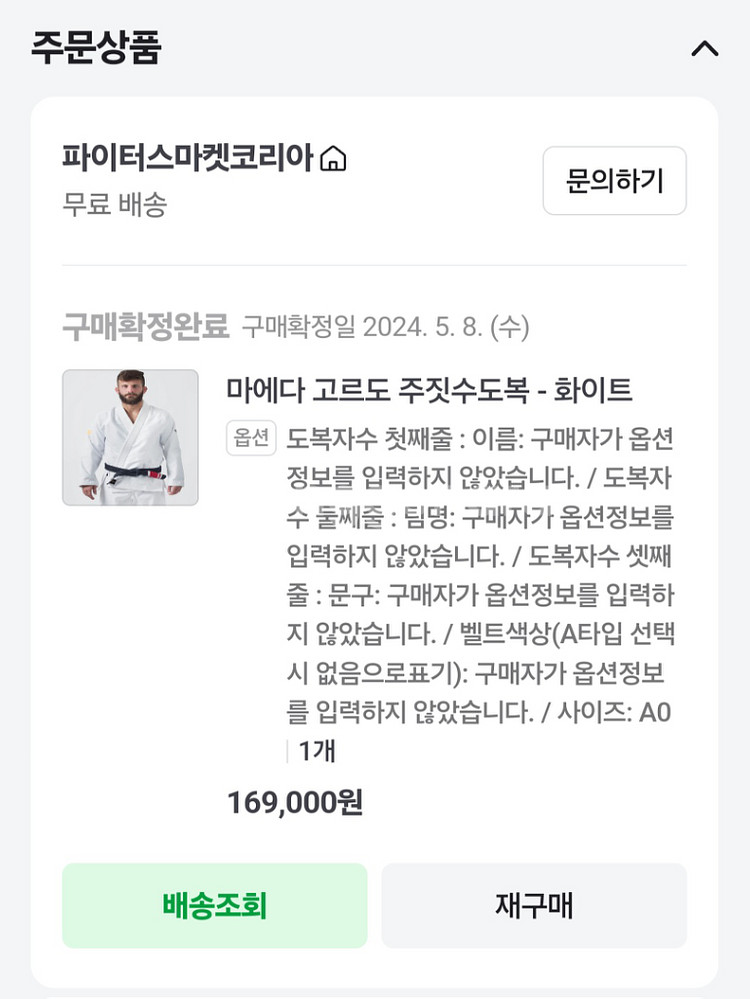Image resolution: width=750 pixels, height=999 pixels.
Task: Click the 주문상품 section heading
Action: (96, 47)
